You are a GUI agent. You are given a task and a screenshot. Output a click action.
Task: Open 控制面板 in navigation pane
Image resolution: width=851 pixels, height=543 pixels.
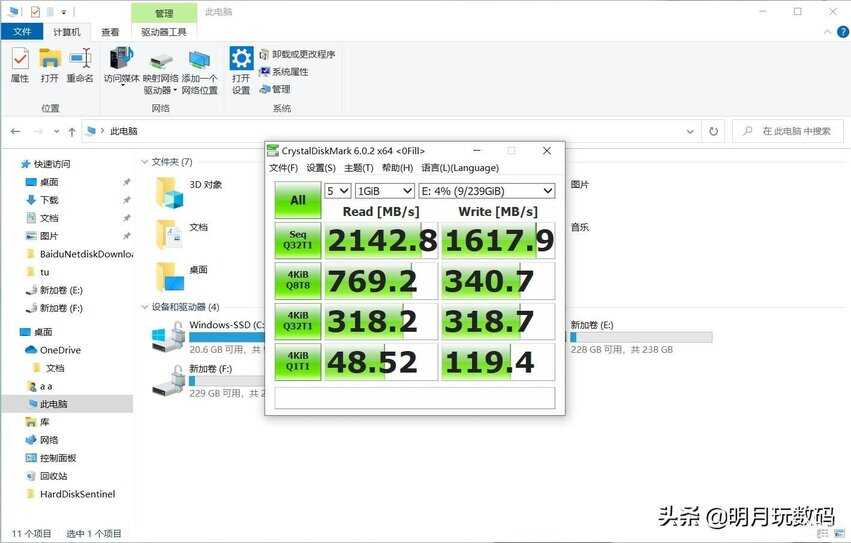(x=52, y=458)
